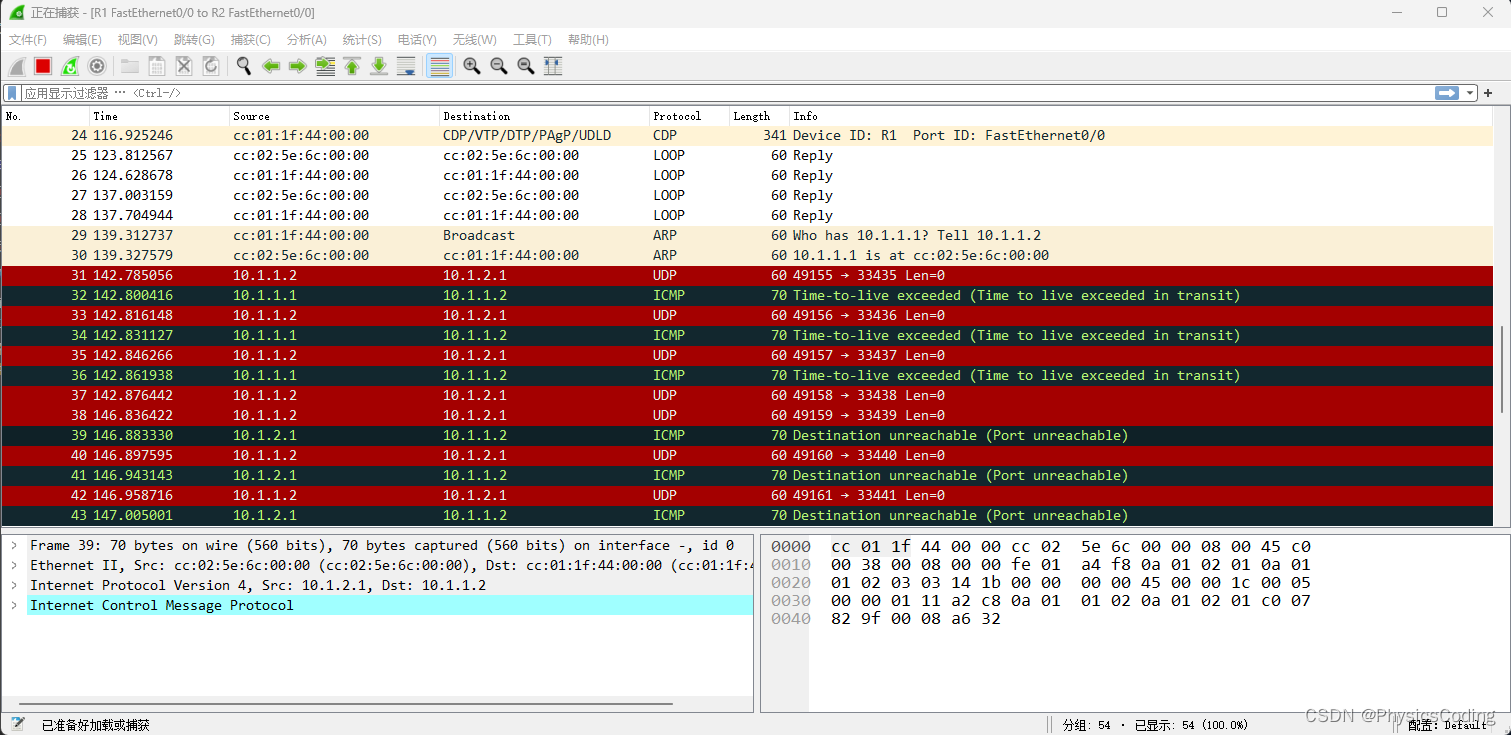This screenshot has width=1511, height=735.
Task: Open capture options gear icon
Action: point(96,66)
